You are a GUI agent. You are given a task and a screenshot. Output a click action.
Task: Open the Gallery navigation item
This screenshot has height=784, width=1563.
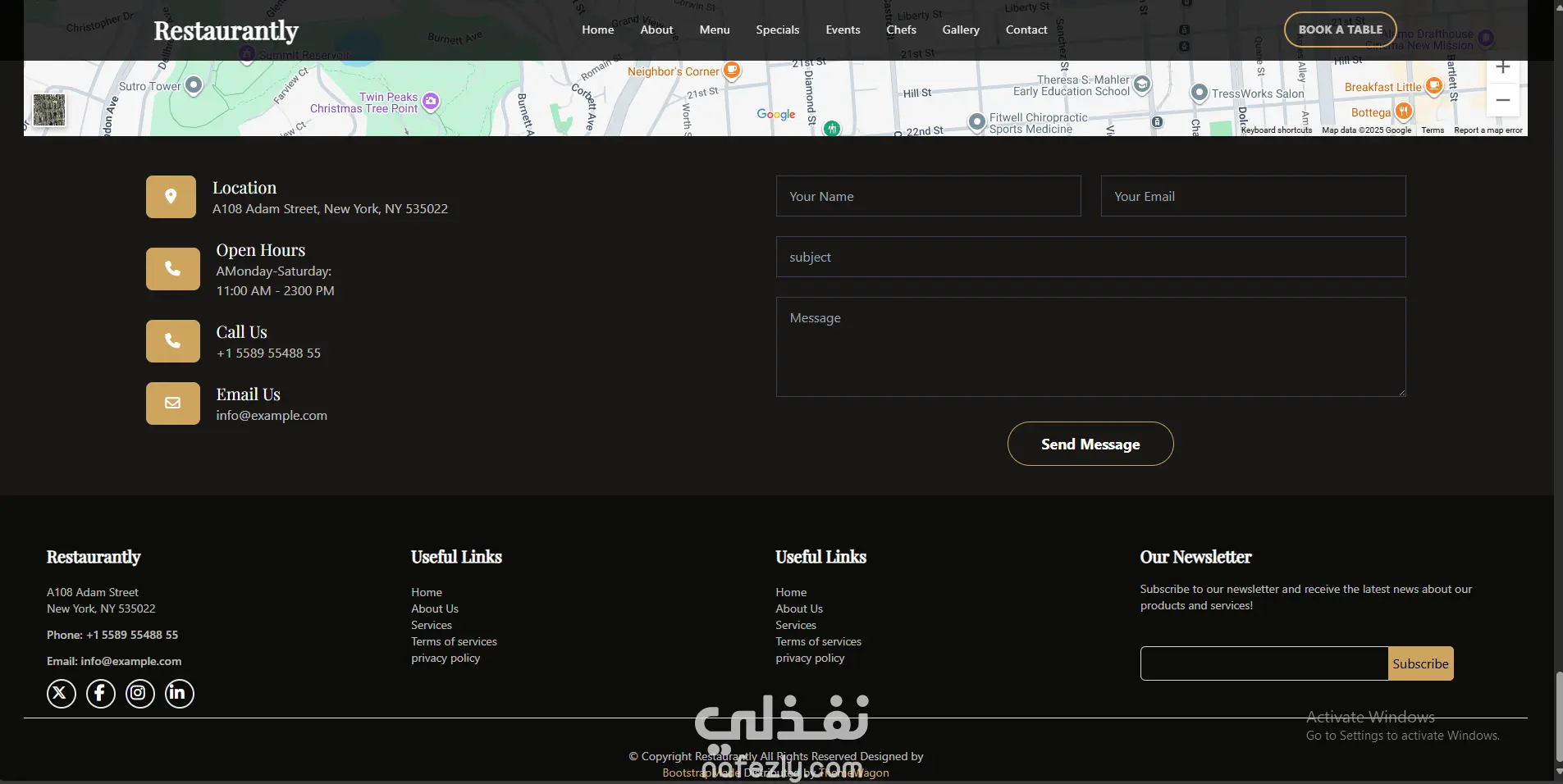click(x=961, y=30)
